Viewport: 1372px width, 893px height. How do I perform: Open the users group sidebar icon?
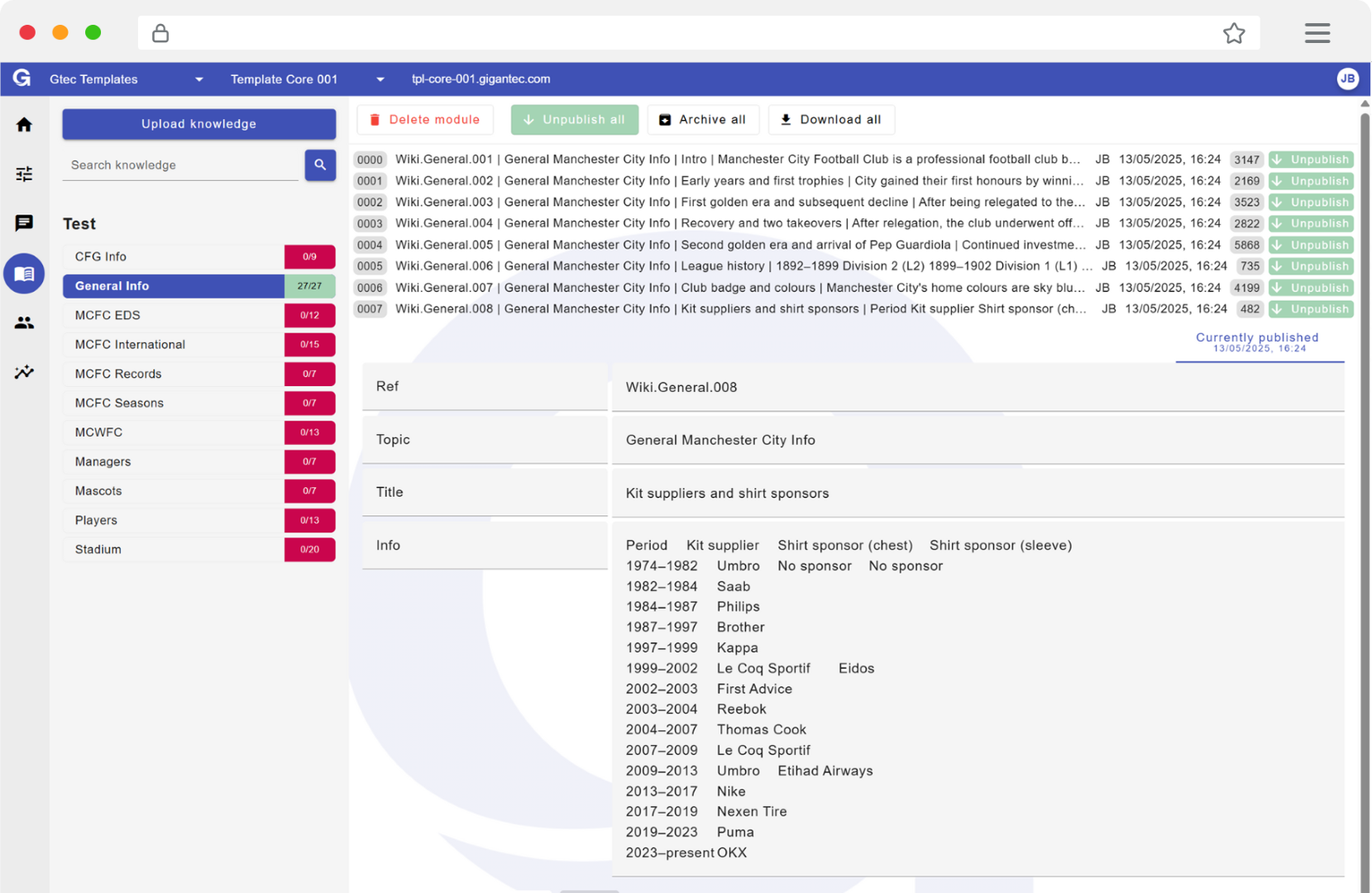click(24, 322)
